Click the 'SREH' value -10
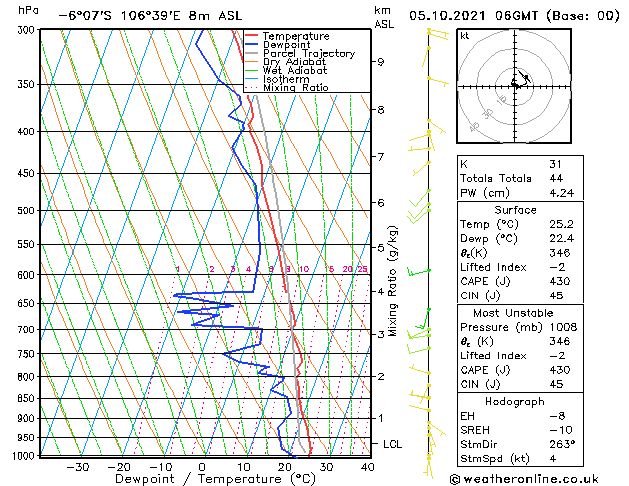 pos(561,430)
